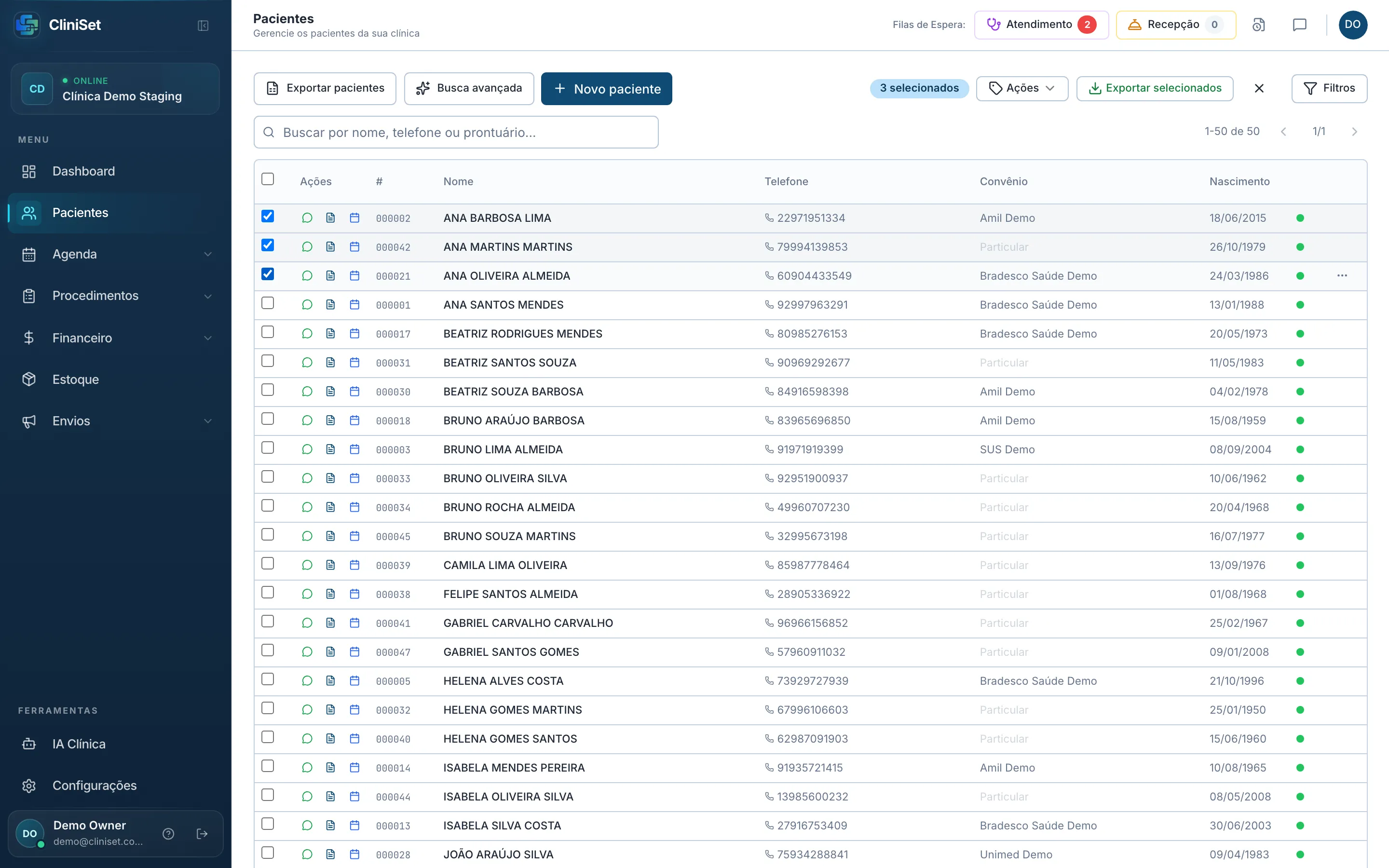Sort by Nome column header
The image size is (1389, 868).
458,181
